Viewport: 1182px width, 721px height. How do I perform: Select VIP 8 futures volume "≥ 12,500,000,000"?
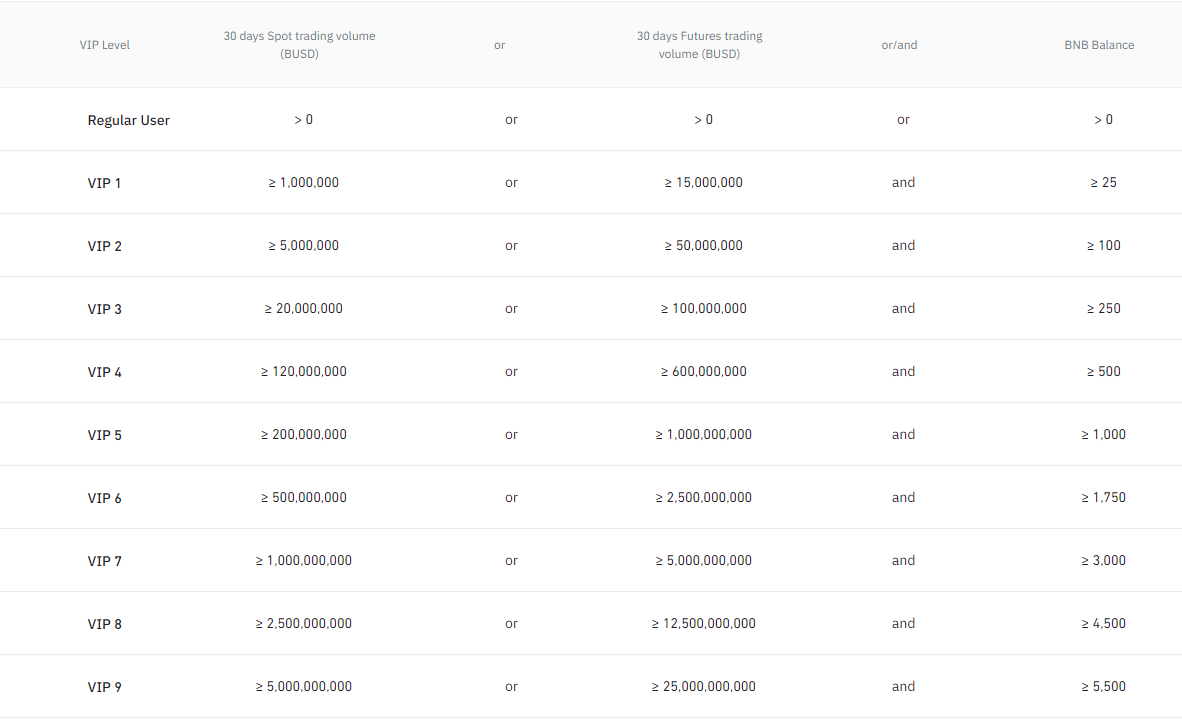point(703,623)
